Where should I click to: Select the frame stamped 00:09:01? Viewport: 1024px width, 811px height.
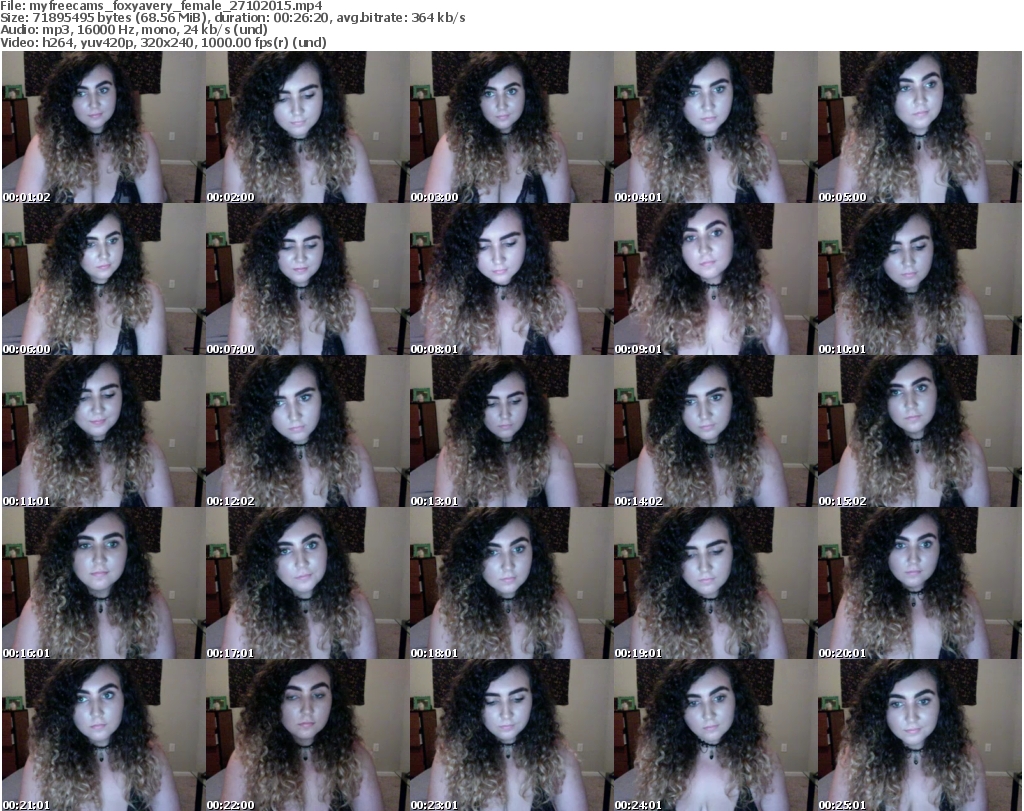point(715,279)
